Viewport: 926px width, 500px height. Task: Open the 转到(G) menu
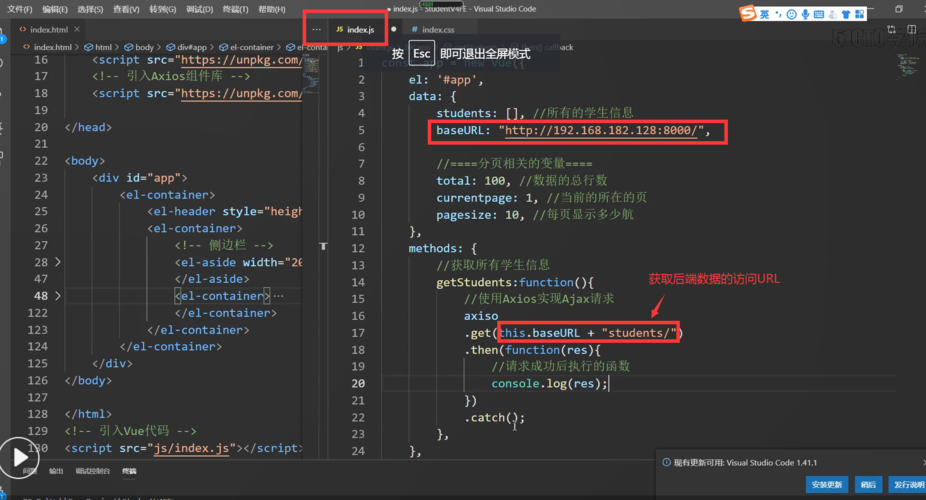pyautogui.click(x=162, y=9)
